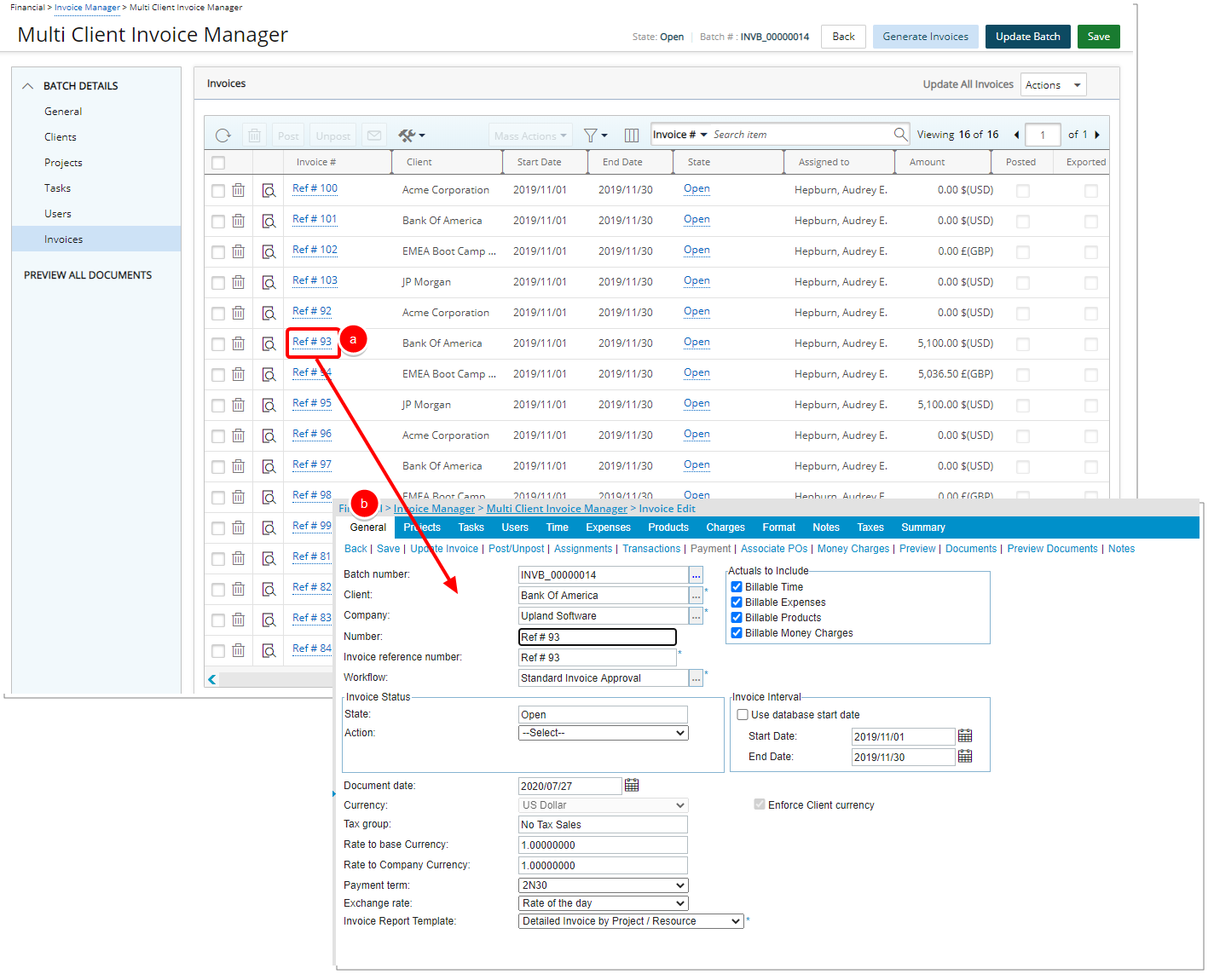Click the search magnifier icon

[900, 135]
